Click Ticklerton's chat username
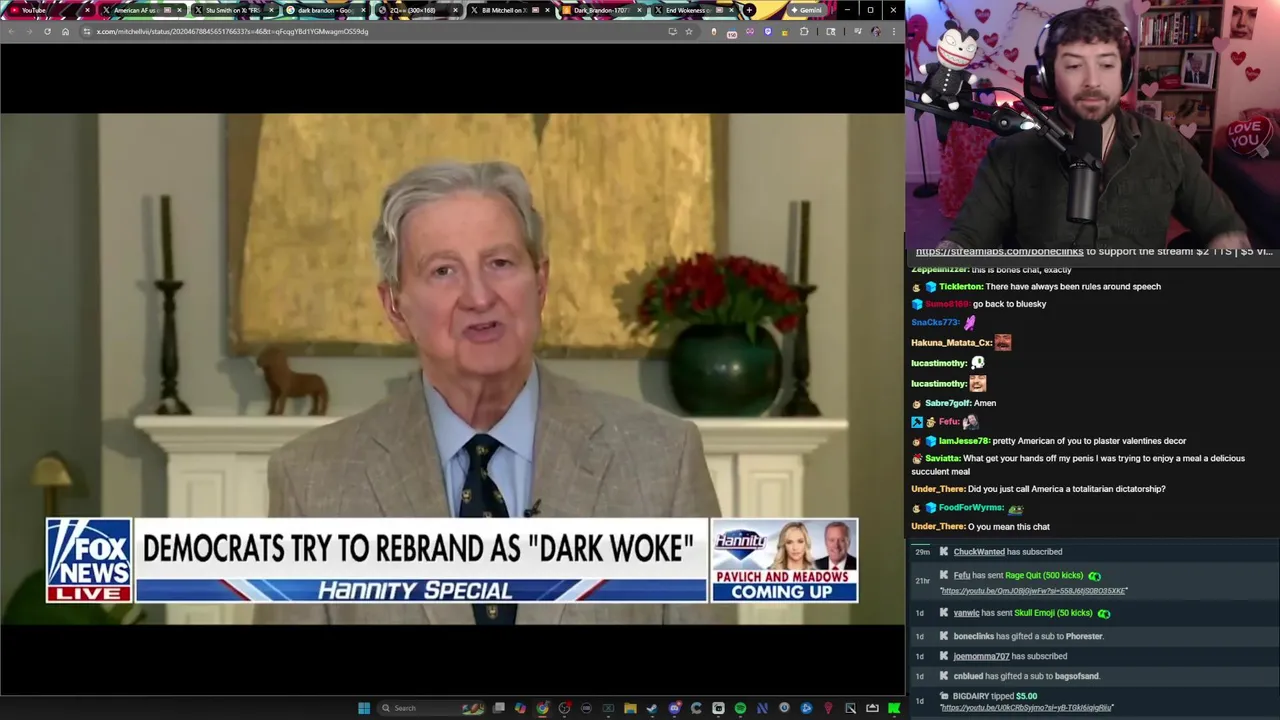Viewport: 1280px width, 720px height. (x=960, y=287)
